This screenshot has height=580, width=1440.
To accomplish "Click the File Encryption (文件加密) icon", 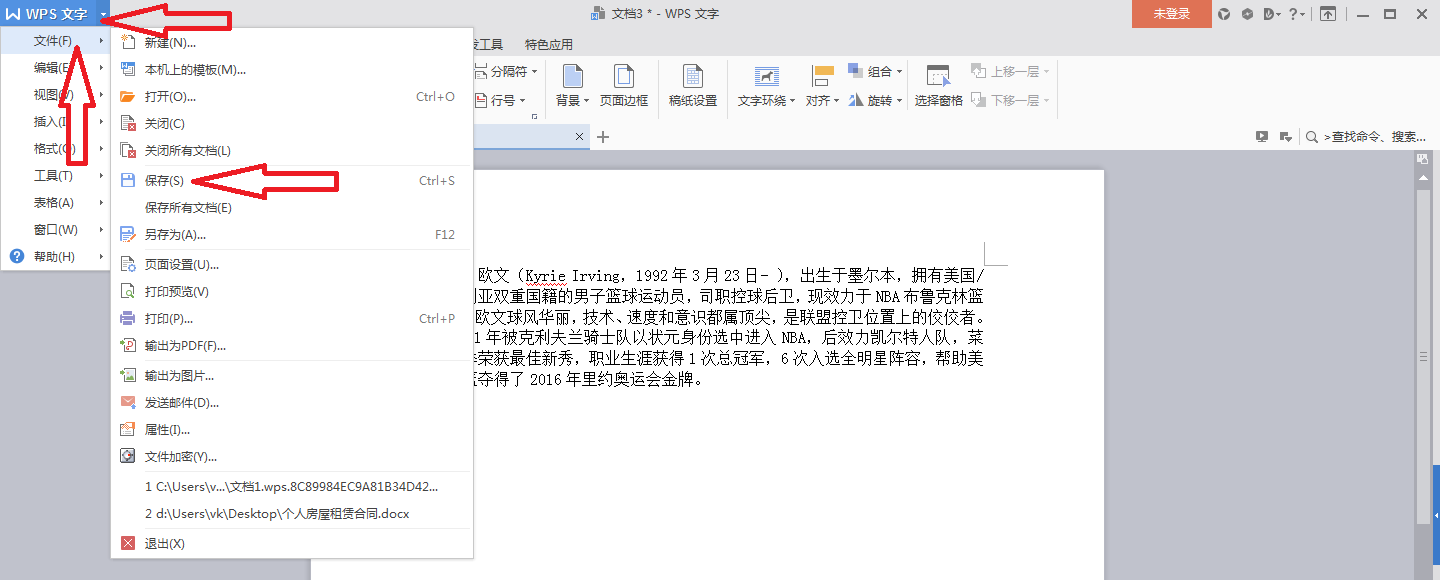I will click(x=127, y=457).
